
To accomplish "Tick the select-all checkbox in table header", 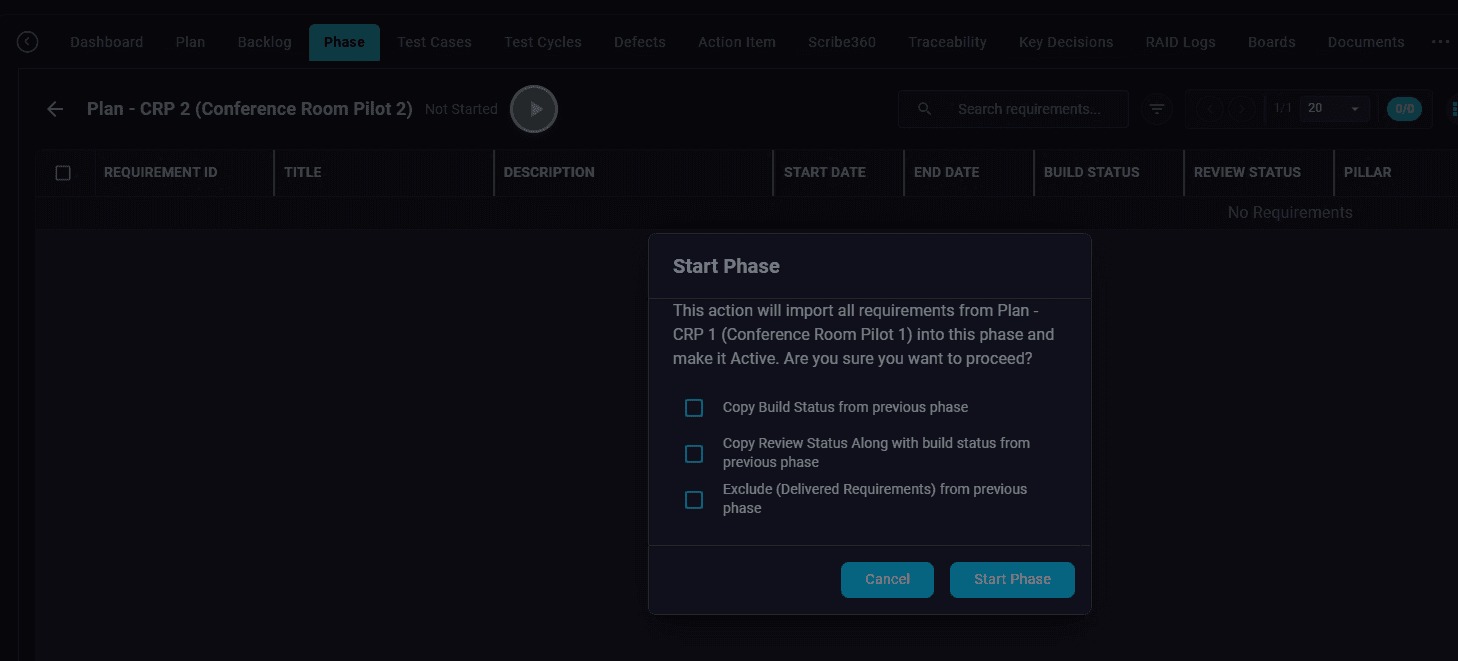I will point(63,173).
